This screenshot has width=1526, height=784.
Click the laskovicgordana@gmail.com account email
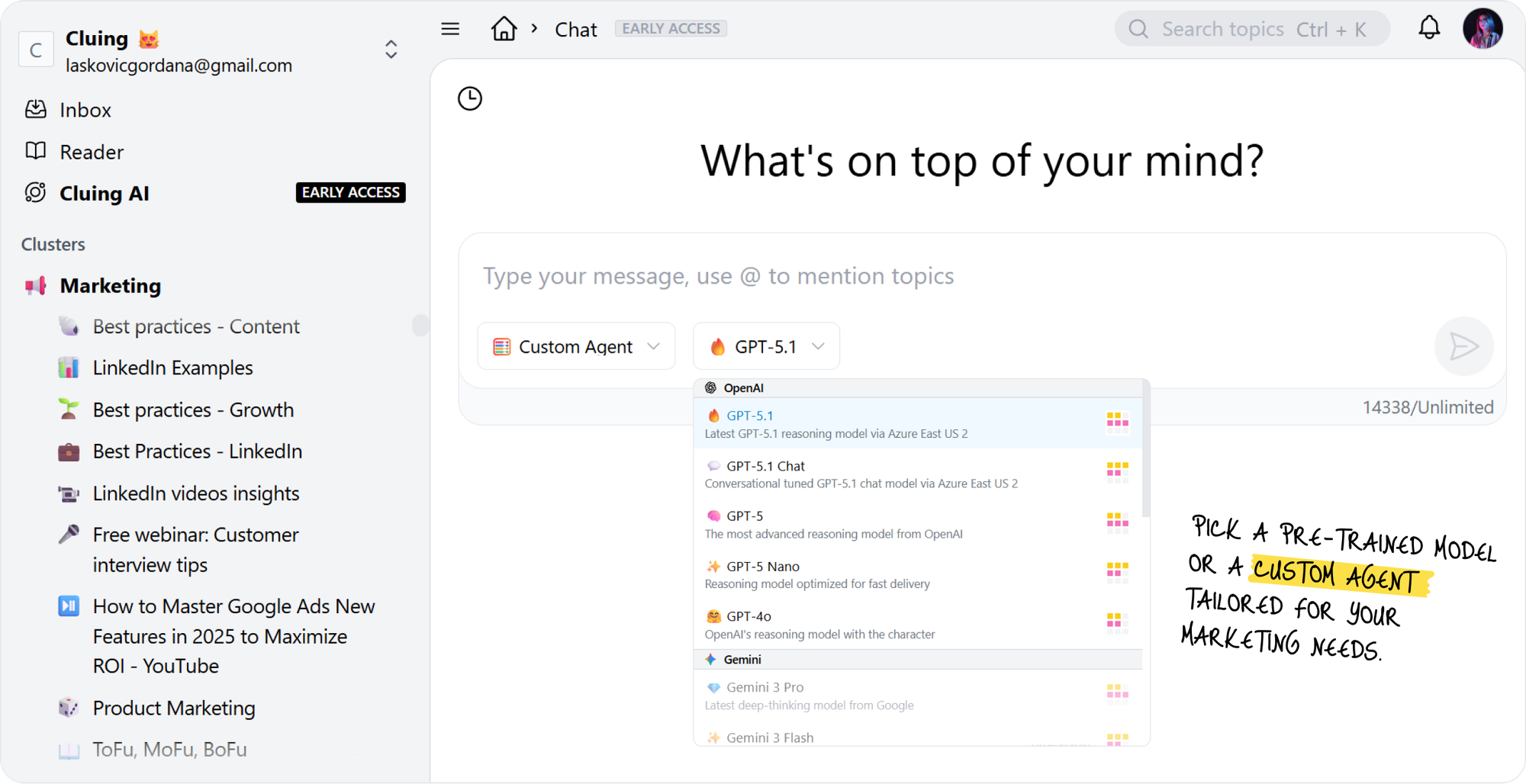click(x=179, y=66)
